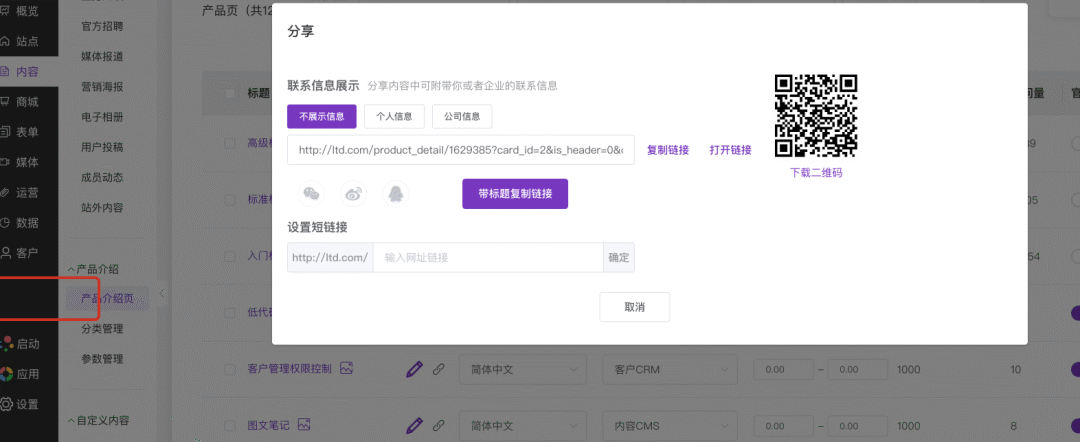
Task: Toggle the switch in the 图文笔记 row
Action: point(1075,426)
